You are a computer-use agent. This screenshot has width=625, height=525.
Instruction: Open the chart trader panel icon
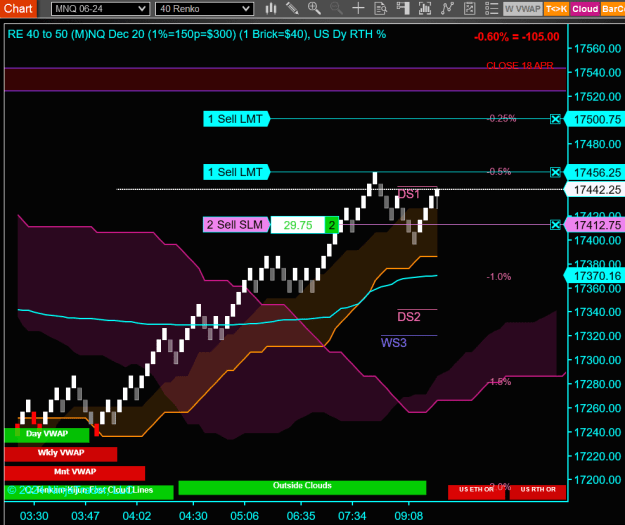403,8
